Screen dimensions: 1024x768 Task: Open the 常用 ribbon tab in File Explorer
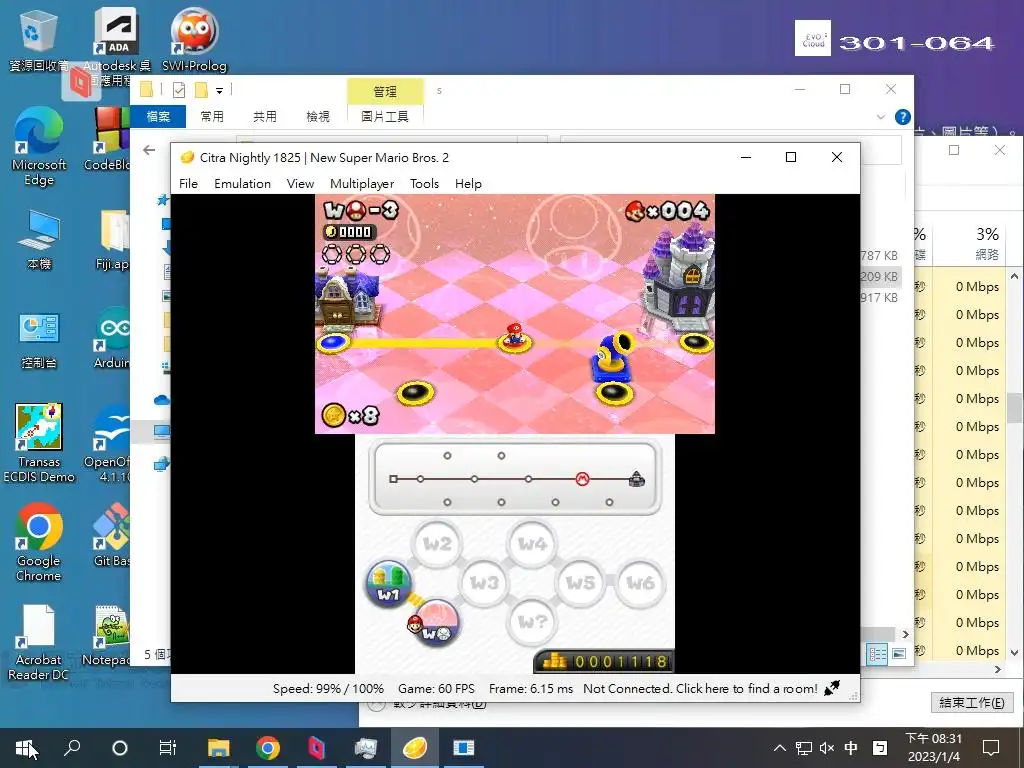[212, 116]
